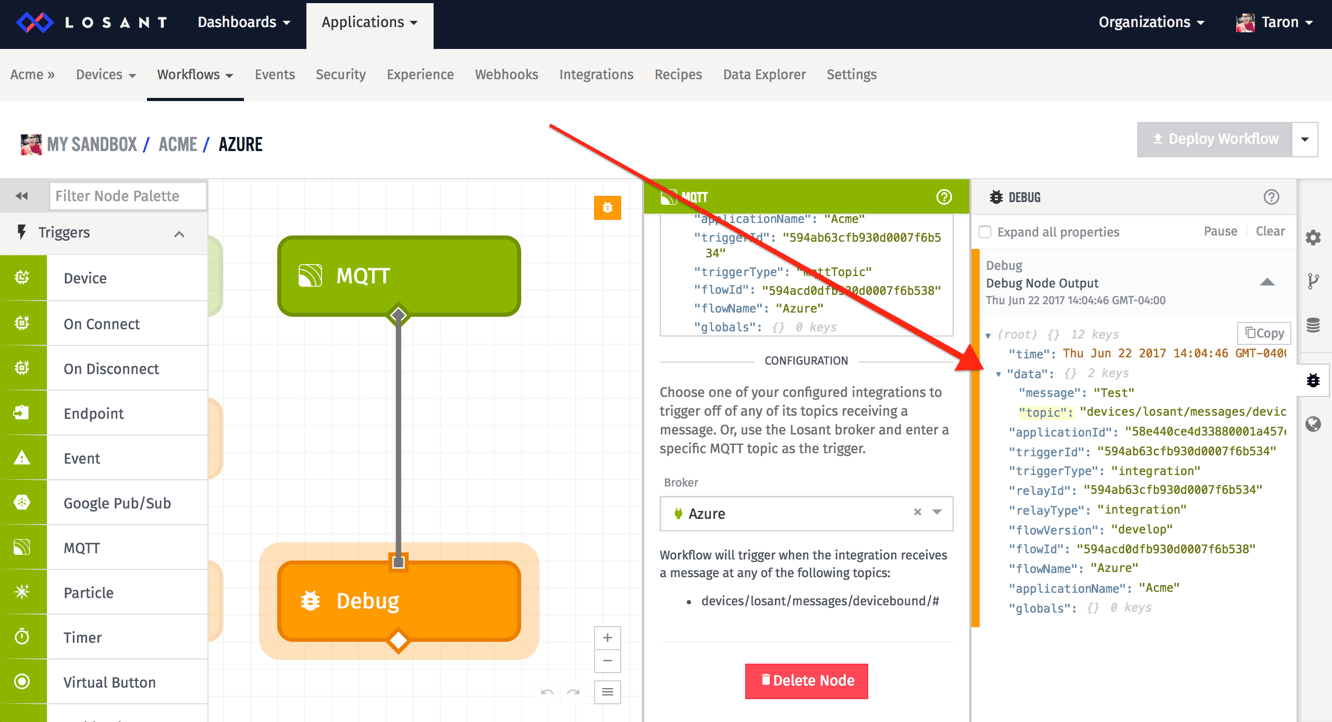
Task: Open the Dashboards menu
Action: 243,22
